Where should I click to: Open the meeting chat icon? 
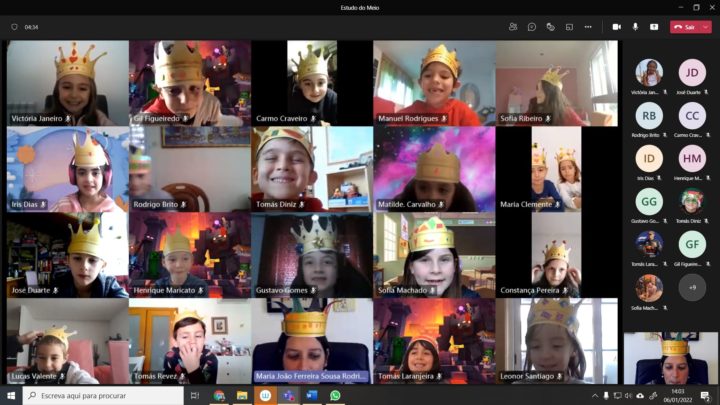(x=532, y=27)
